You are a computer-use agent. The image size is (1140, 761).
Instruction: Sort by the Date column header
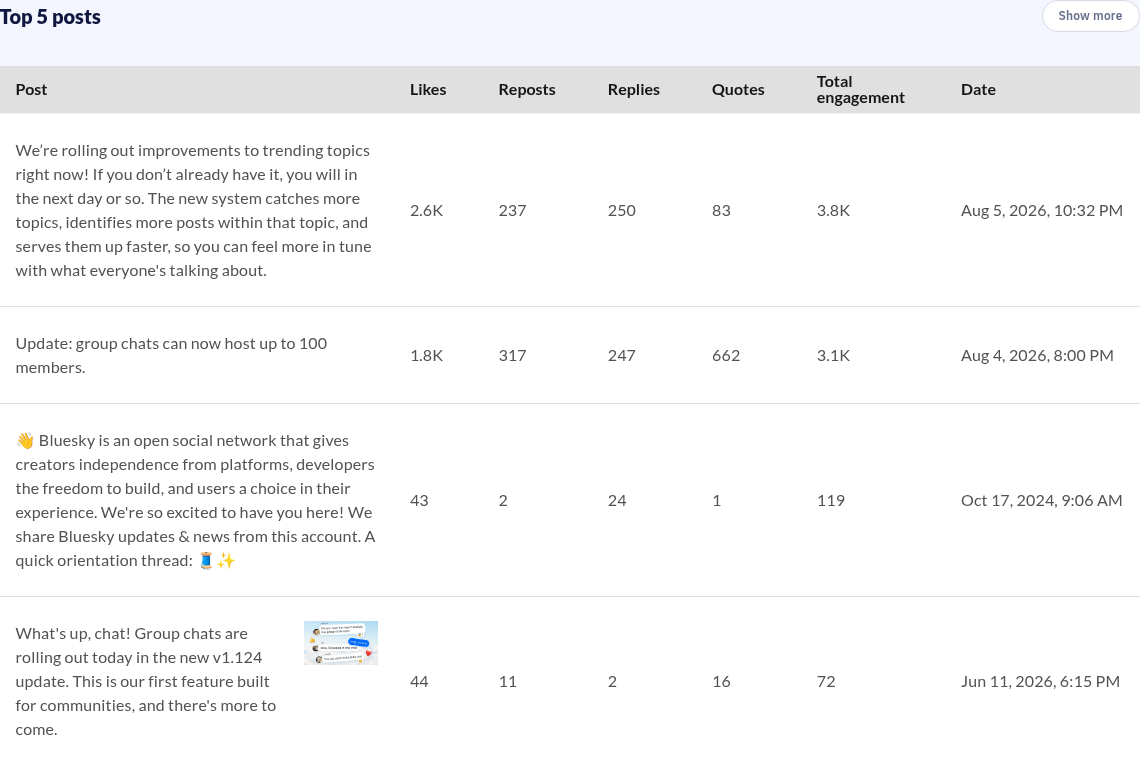pos(978,89)
